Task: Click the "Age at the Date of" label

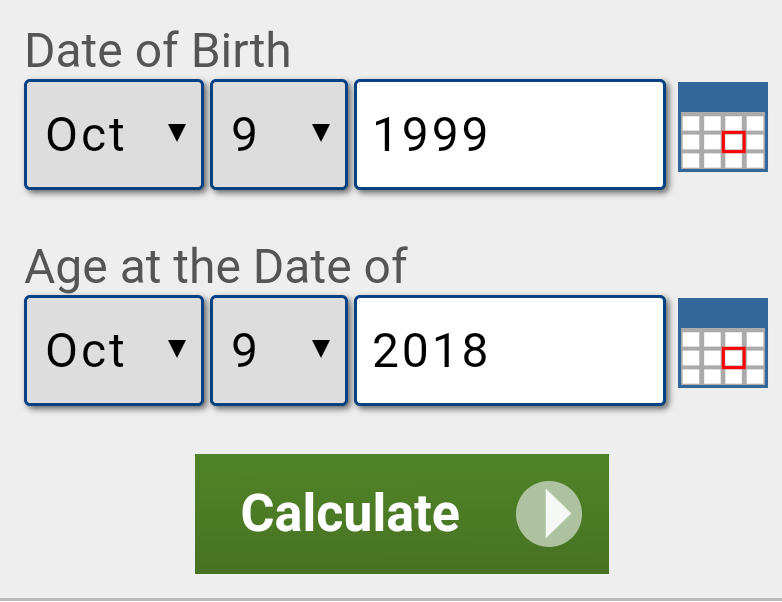Action: click(x=216, y=266)
